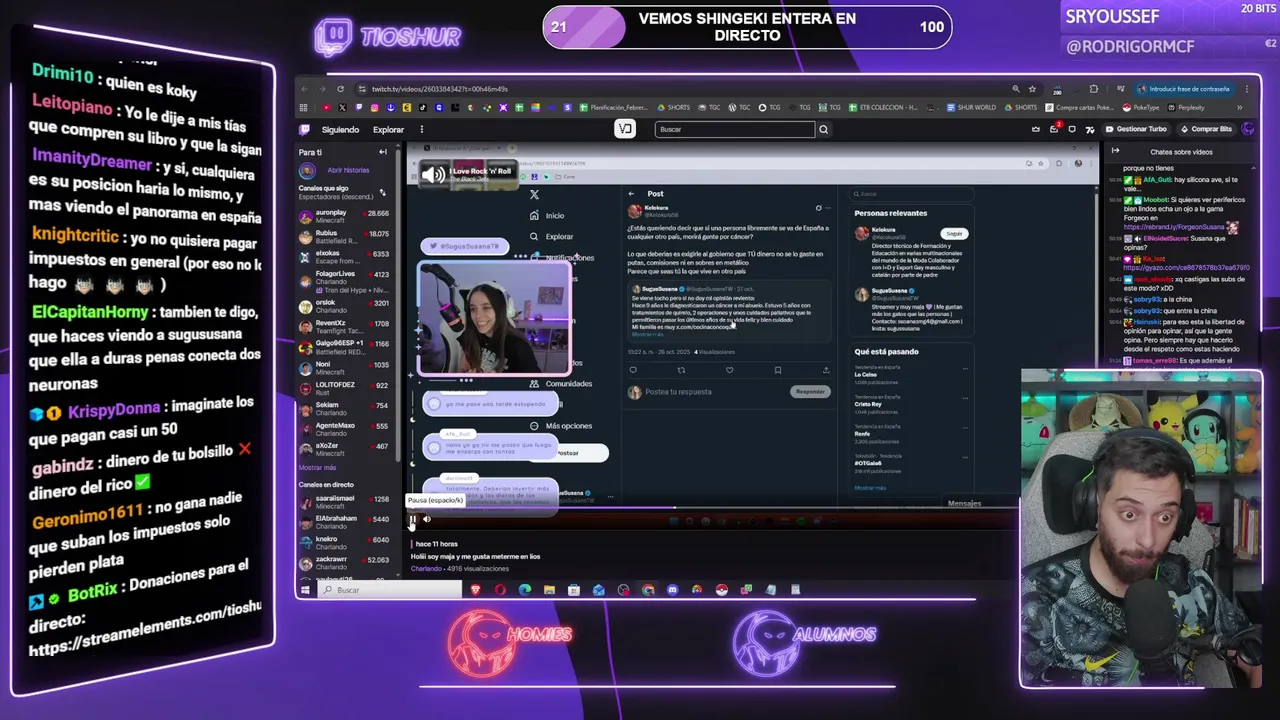1280x720 pixels.
Task: Click Comprar Bits button
Action: [x=1206, y=129]
